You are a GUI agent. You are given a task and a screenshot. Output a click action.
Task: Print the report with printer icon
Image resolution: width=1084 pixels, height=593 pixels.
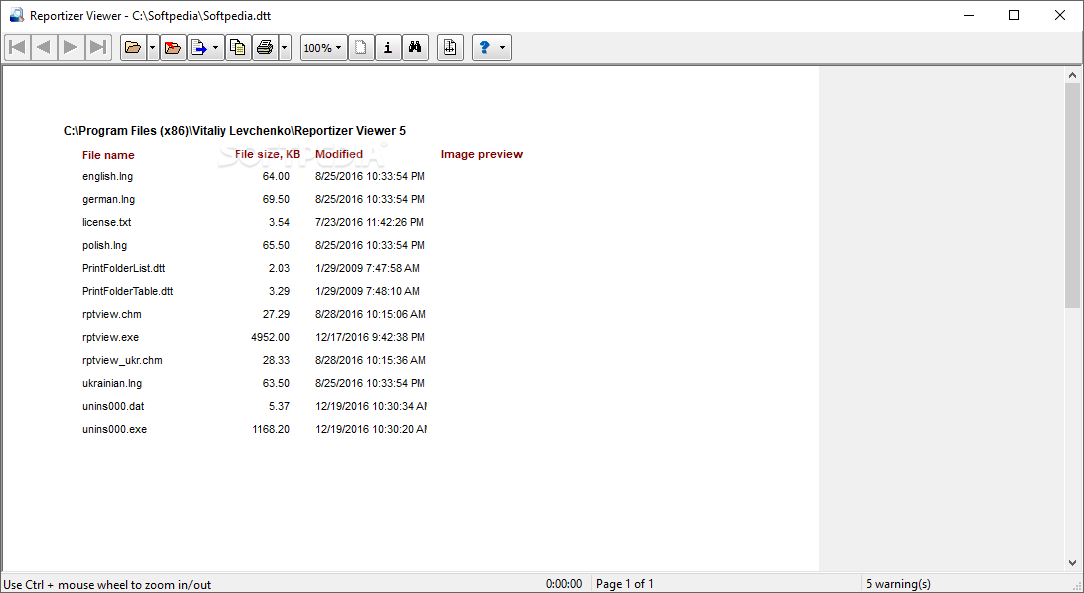pos(265,48)
